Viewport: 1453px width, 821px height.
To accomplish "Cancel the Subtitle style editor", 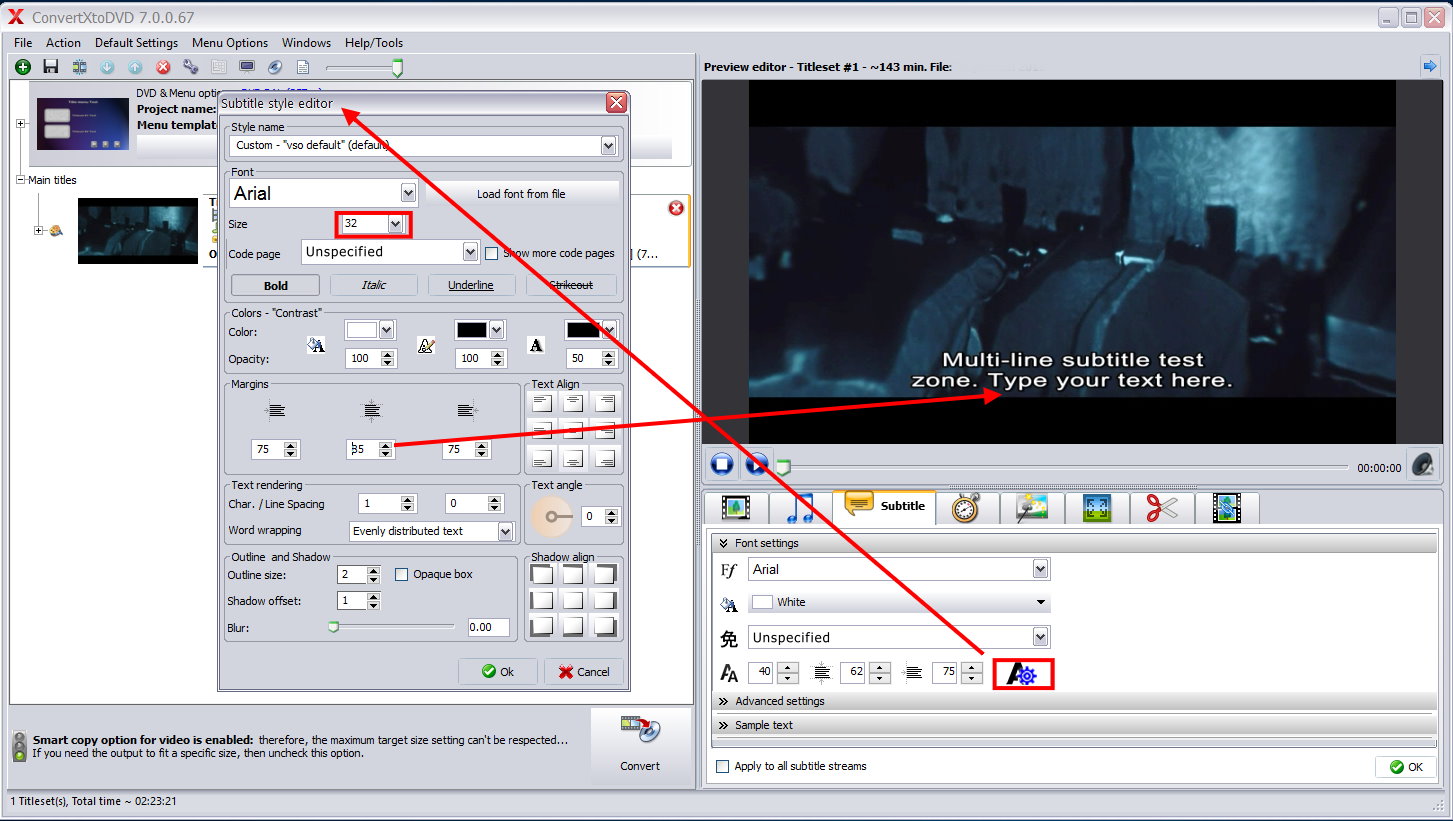I will click(x=584, y=671).
